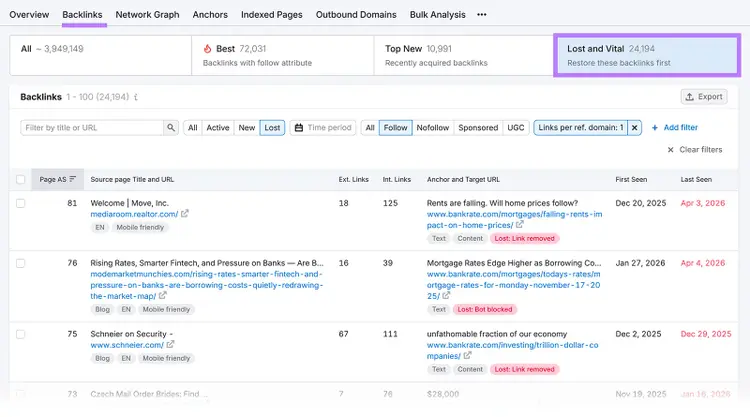Open the Anchors tab
Screen dimensions: 750x417
(210, 15)
